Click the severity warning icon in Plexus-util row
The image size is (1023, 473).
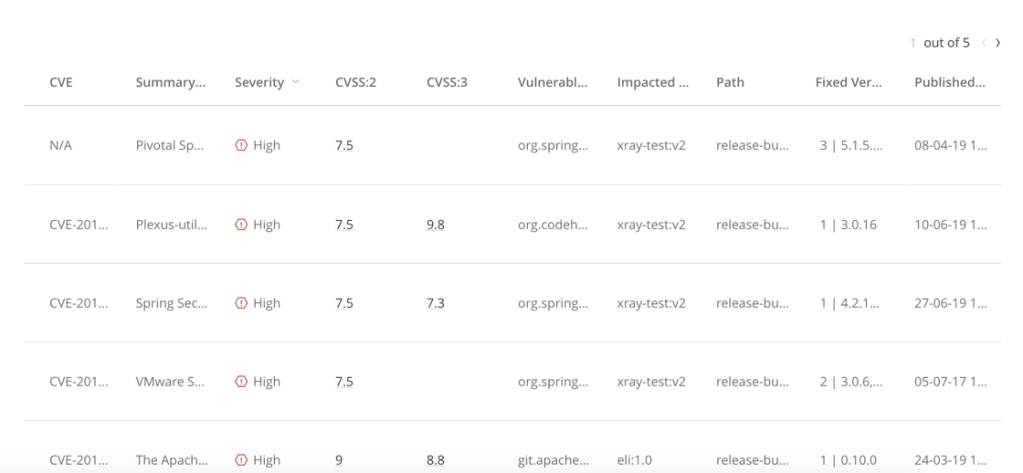click(x=241, y=225)
